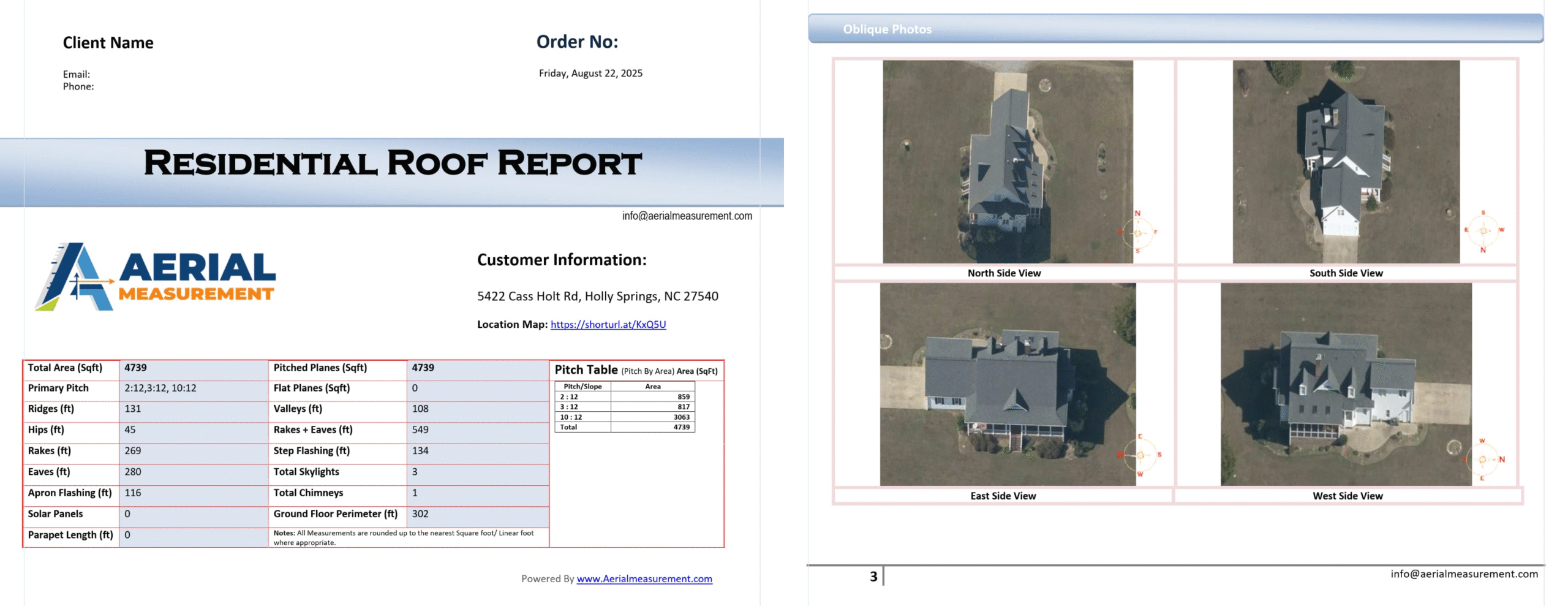This screenshot has width=1568, height=606.
Task: Select the South Side View aerial photo
Action: [1346, 162]
